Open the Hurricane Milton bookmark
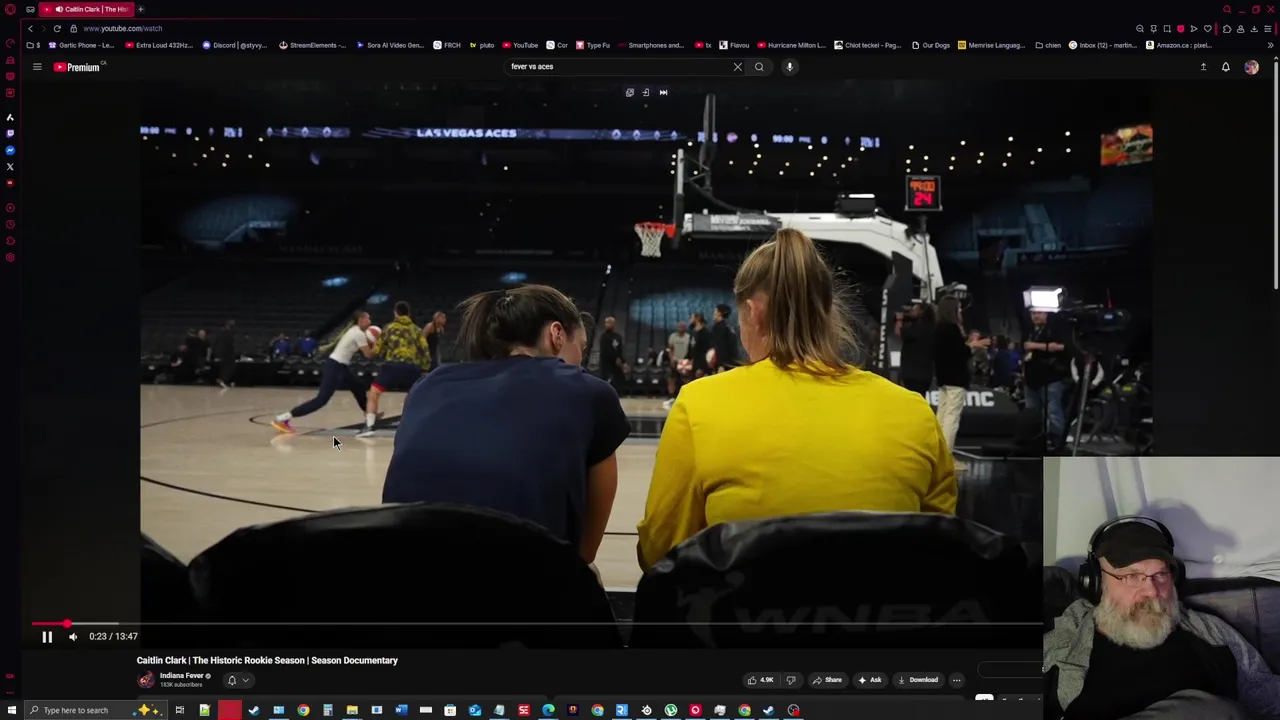This screenshot has width=1280, height=720. click(792, 45)
